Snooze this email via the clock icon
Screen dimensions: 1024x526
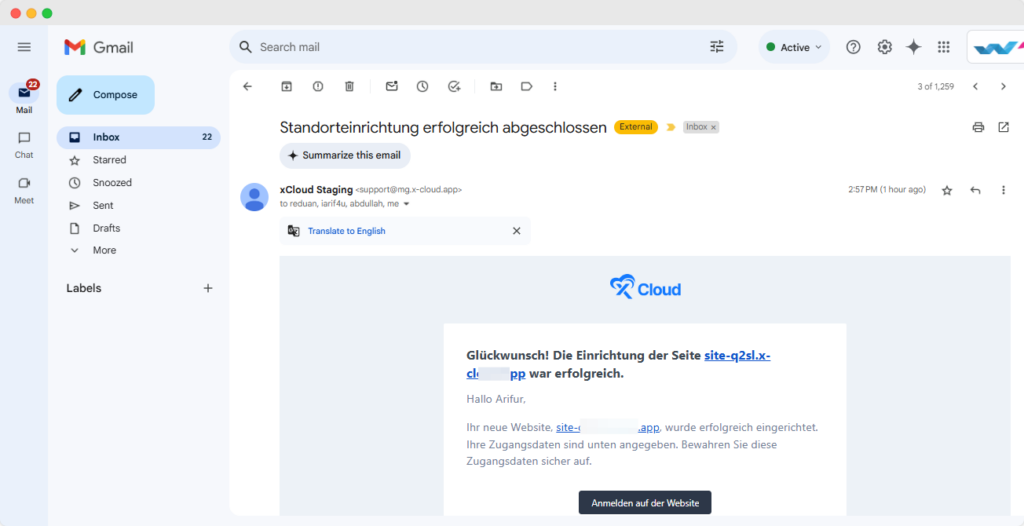coord(423,87)
